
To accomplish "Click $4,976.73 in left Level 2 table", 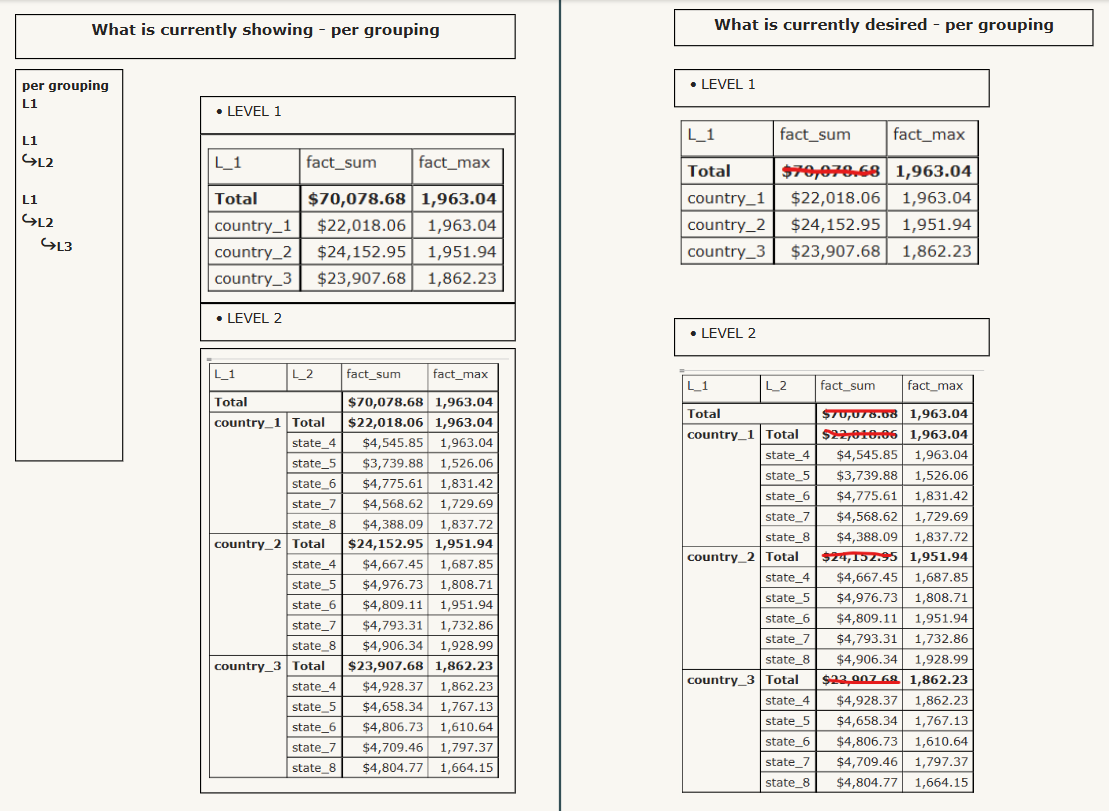I will [393, 585].
